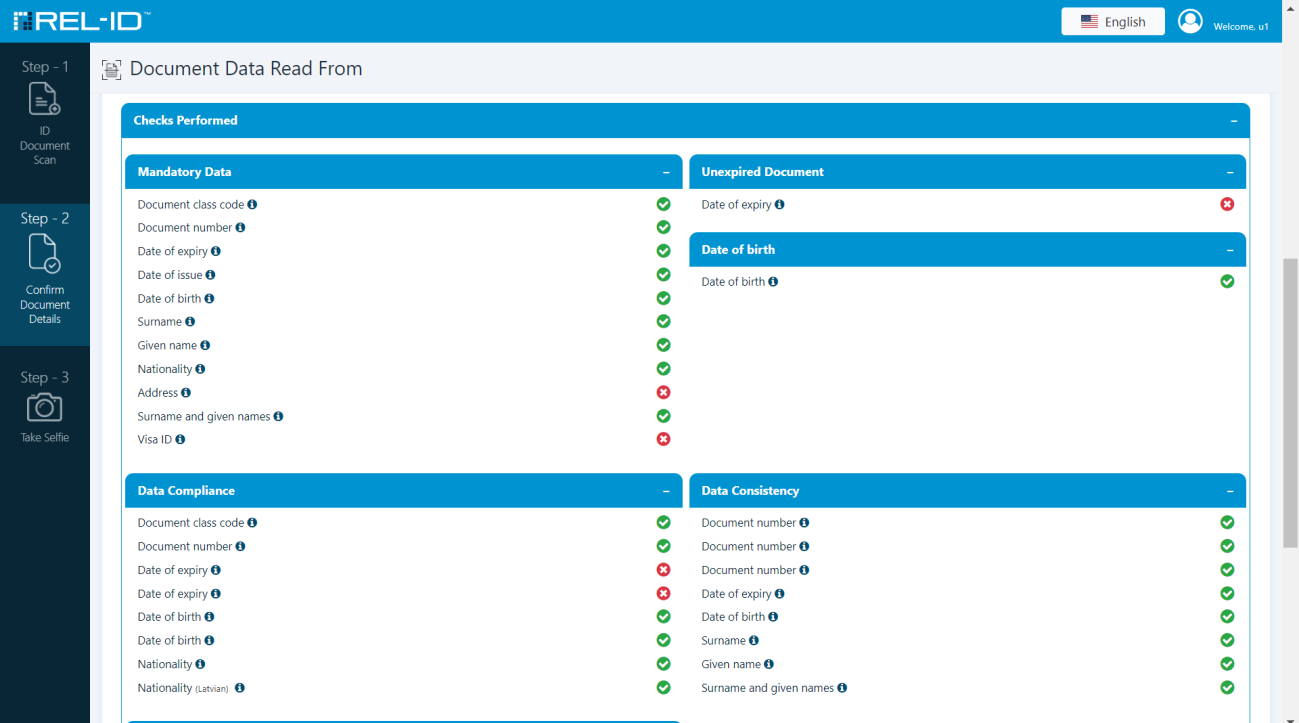Click info icon beside Data Compliance Document class code
The height and width of the screenshot is (723, 1299).
click(x=252, y=522)
